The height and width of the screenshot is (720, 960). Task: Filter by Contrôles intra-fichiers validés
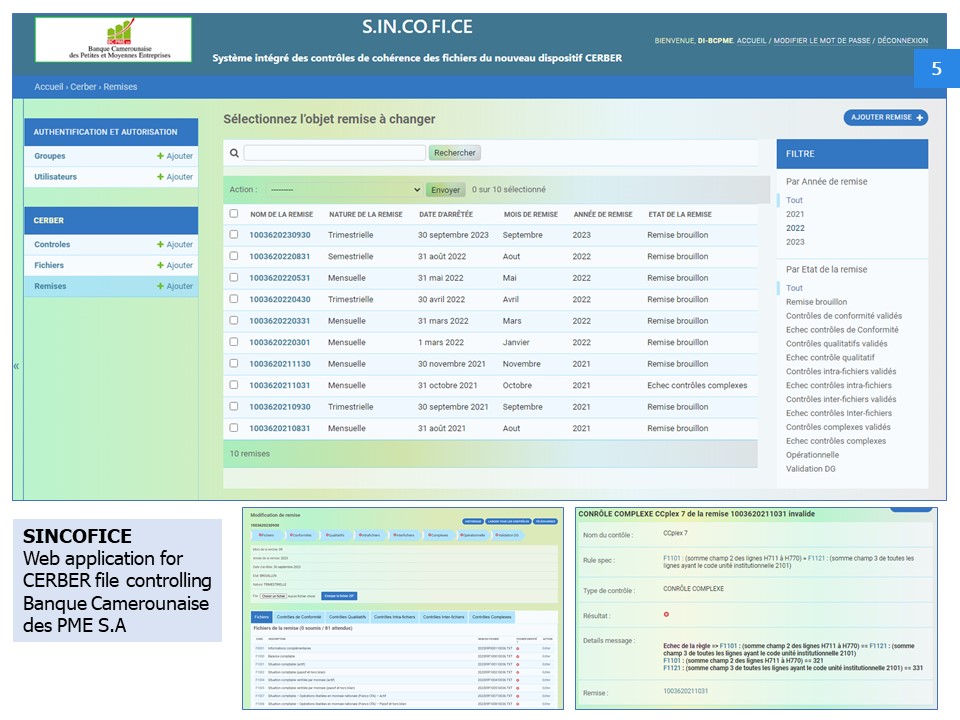[841, 372]
